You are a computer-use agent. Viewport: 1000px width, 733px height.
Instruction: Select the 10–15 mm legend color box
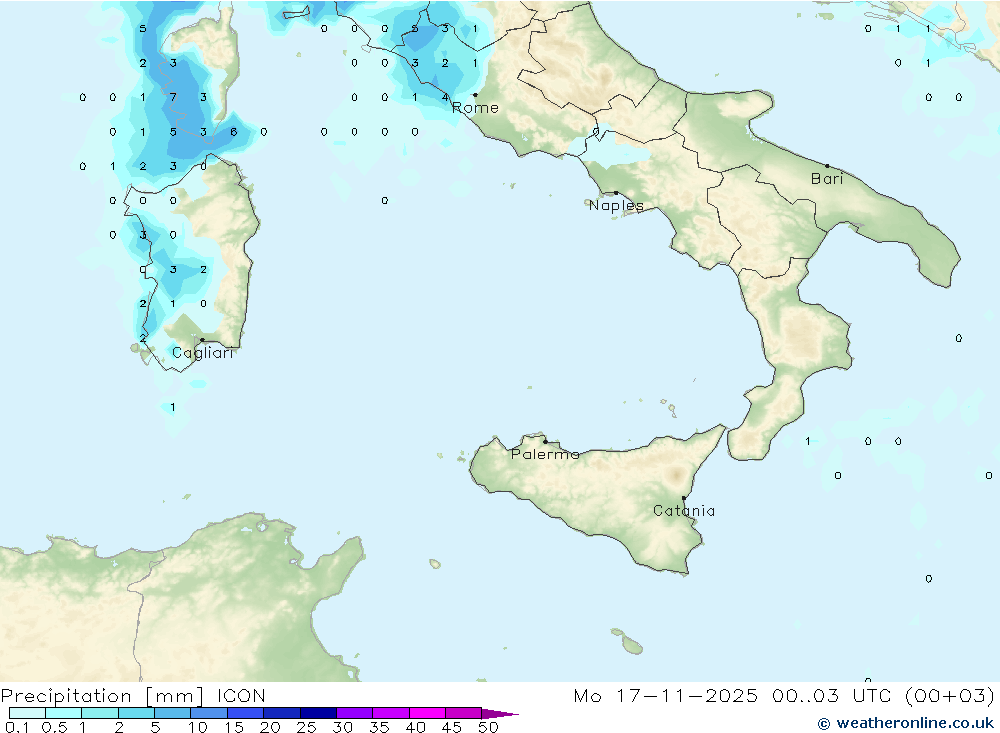(209, 713)
